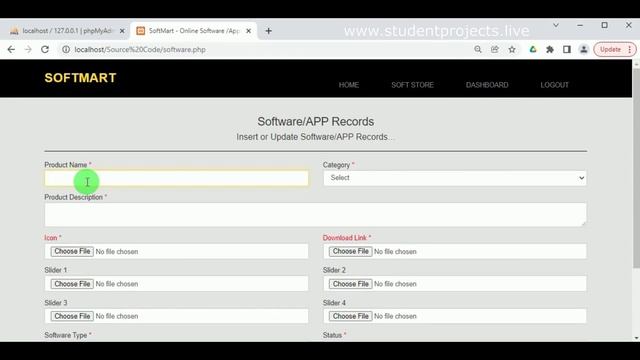Image resolution: width=640 pixels, height=360 pixels.
Task: Open the Extensions puzzle icon
Action: click(x=550, y=49)
